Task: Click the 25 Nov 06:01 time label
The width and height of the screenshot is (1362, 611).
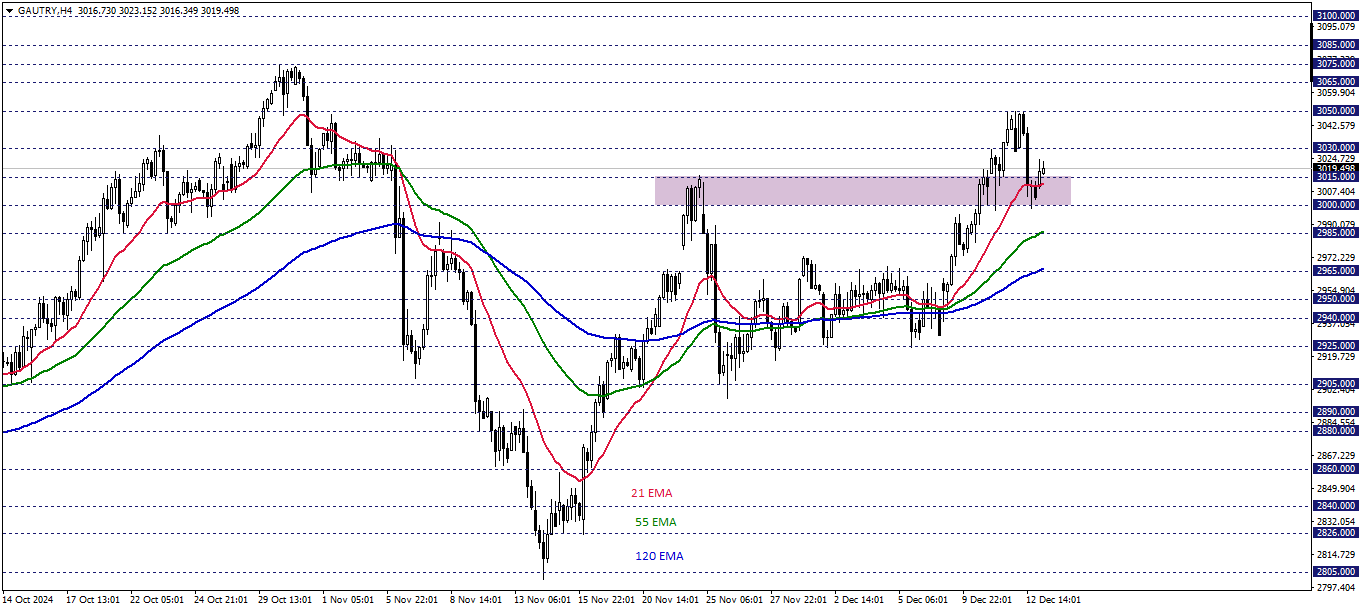Action: click(x=734, y=600)
